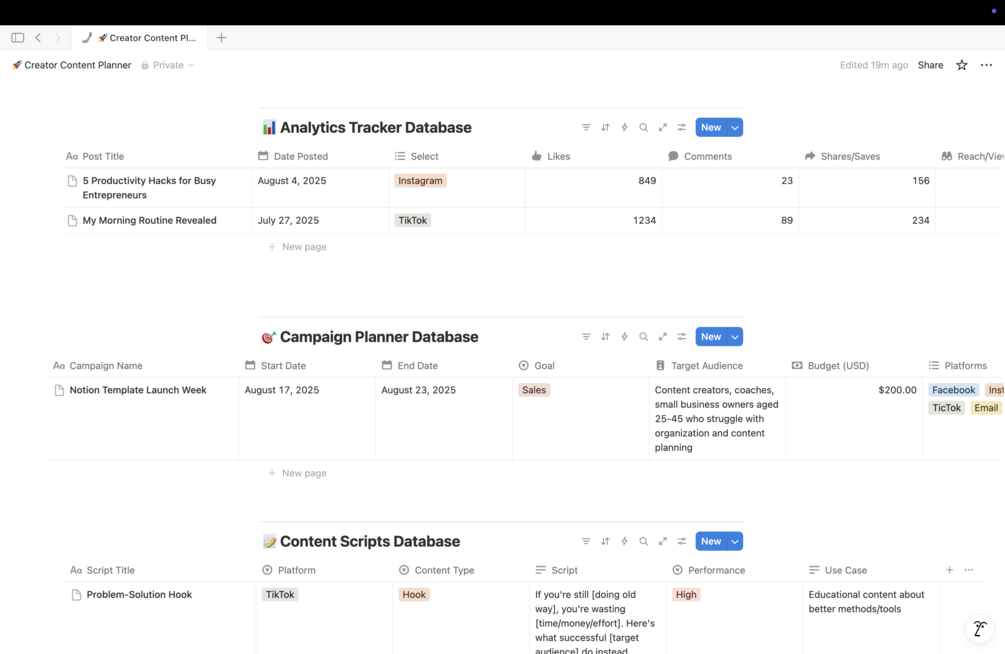This screenshot has width=1005, height=654.
Task: Star this page as a favorite
Action: click(x=962, y=65)
